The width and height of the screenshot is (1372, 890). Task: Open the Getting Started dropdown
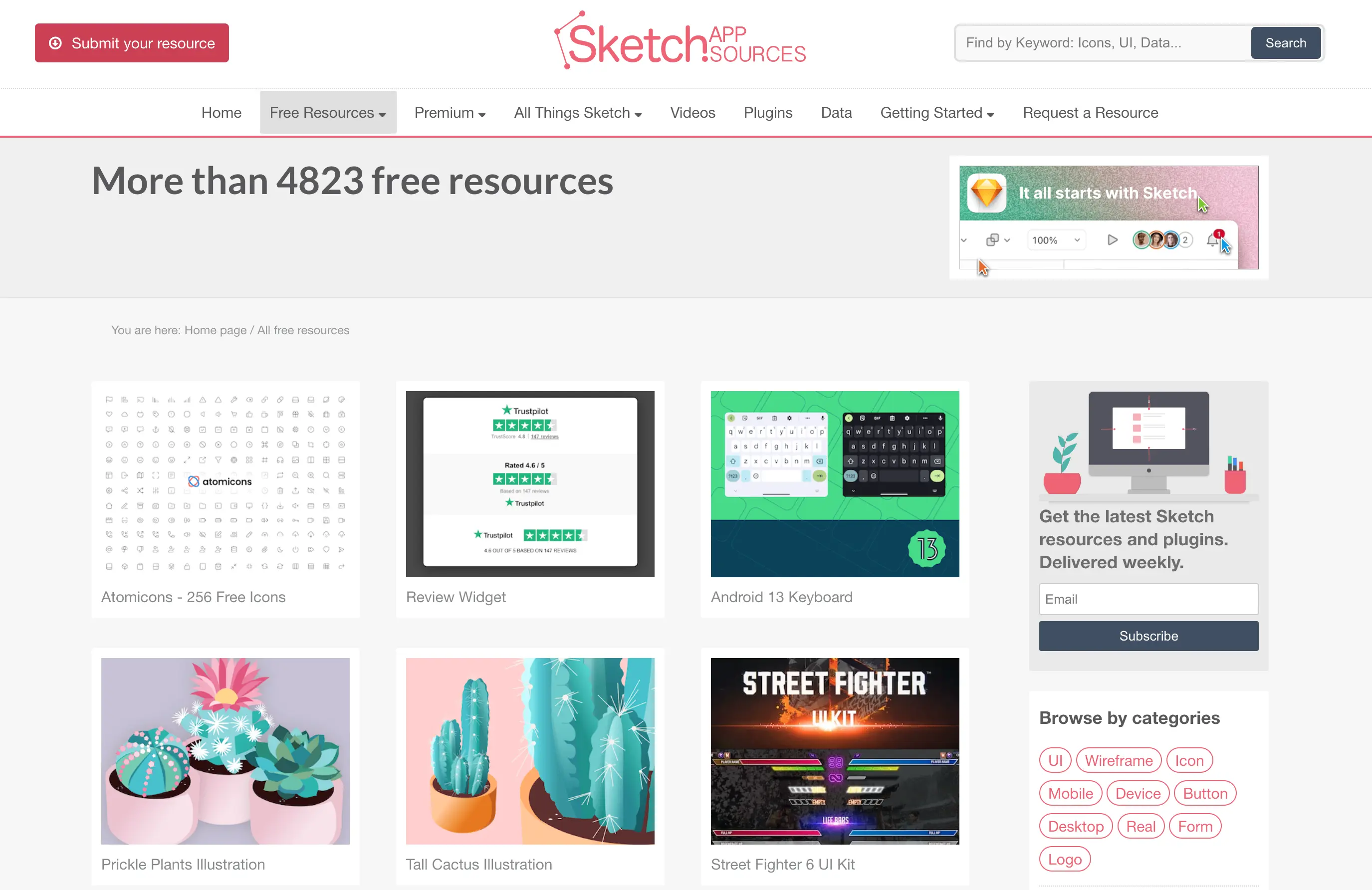coord(937,112)
